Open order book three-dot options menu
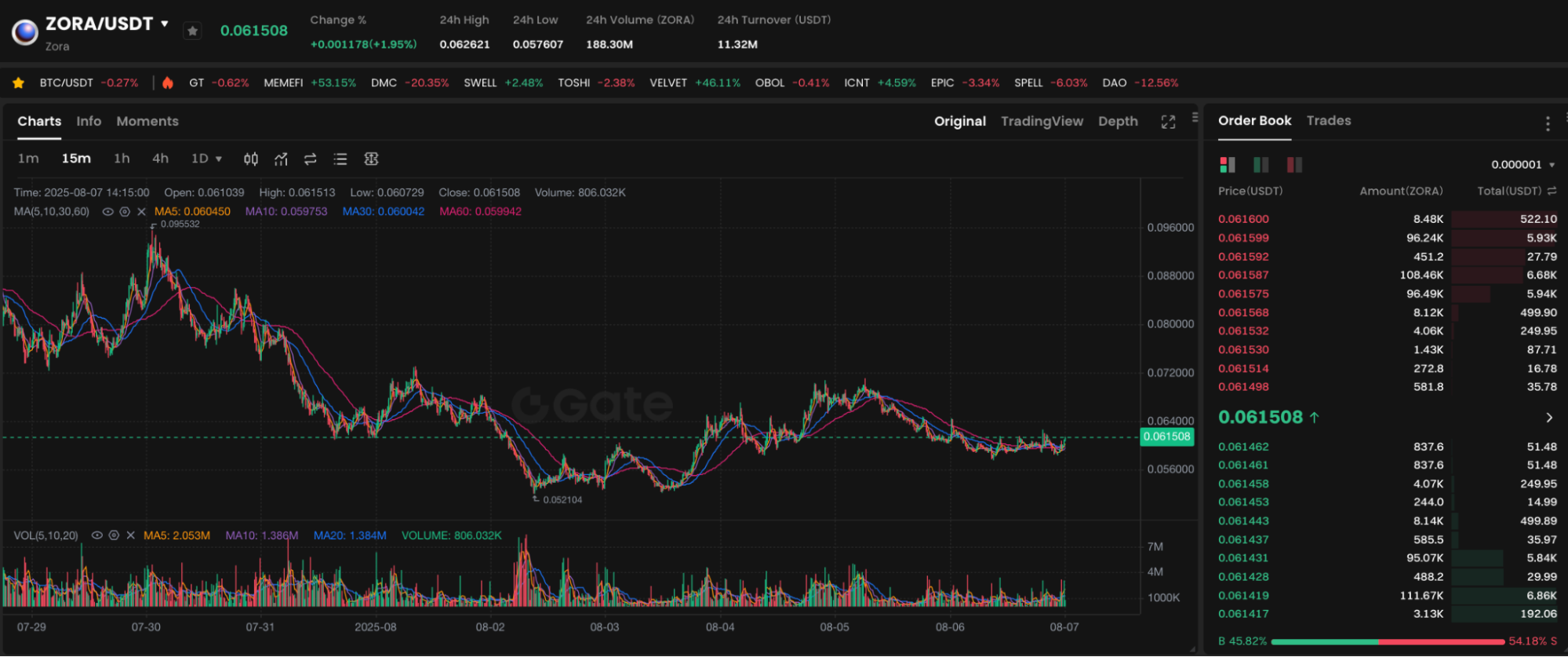Screen dimensions: 1568x657 (x=1547, y=123)
